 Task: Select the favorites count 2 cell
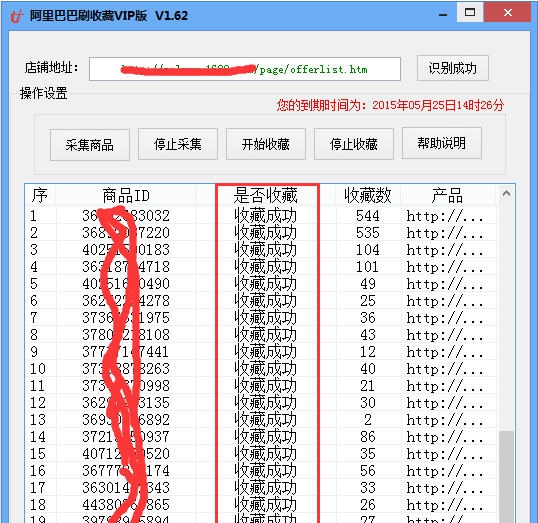click(x=368, y=420)
